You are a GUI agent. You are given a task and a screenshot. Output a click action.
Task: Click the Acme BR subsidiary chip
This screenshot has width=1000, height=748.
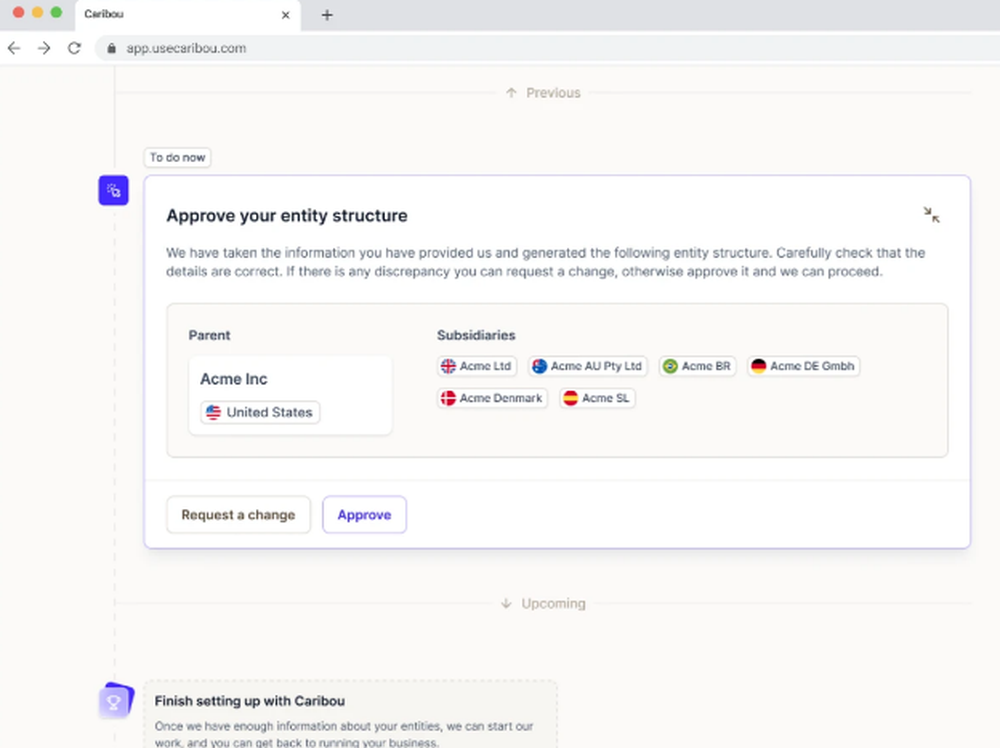pyautogui.click(x=697, y=366)
